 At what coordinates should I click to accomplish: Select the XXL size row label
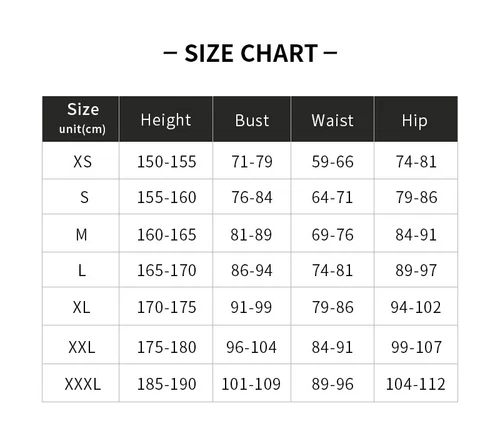[x=82, y=347]
